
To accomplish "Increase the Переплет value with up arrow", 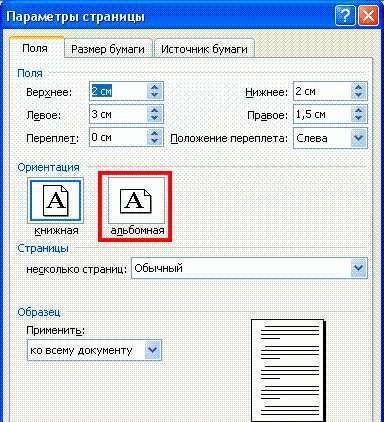I will 154,133.
